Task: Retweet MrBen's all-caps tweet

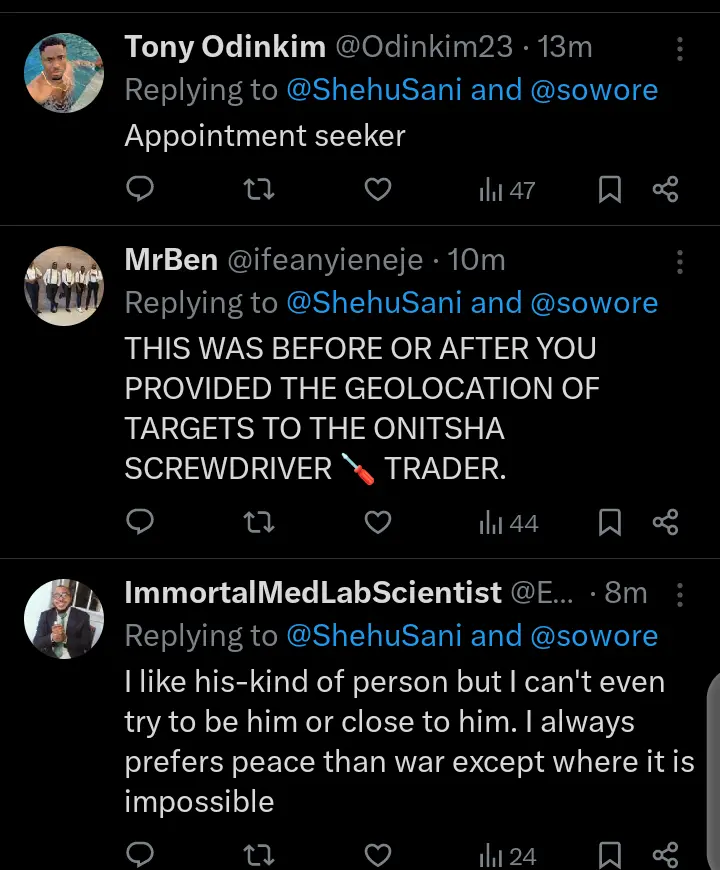Action: (259, 521)
